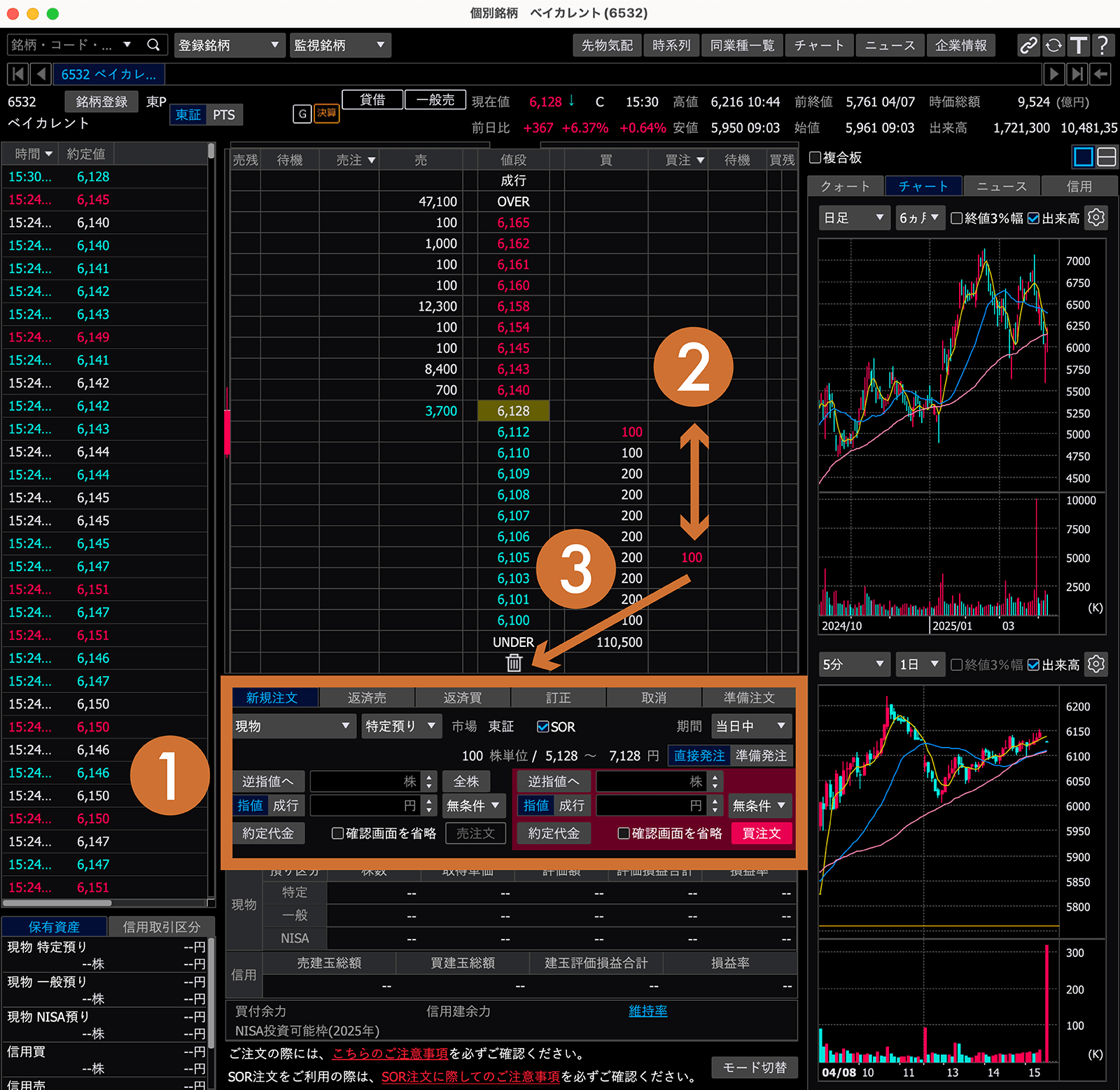The height and width of the screenshot is (1090, 1120).
Task: Click モード切替 button
Action: (755, 1068)
